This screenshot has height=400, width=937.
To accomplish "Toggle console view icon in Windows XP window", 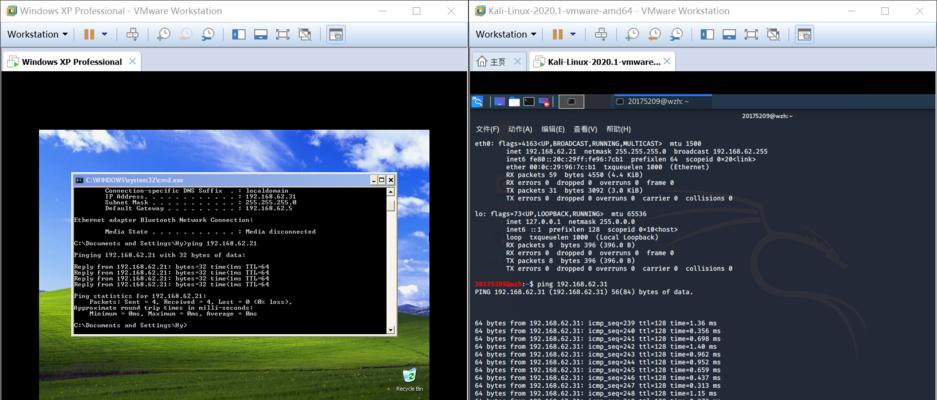I will point(336,34).
